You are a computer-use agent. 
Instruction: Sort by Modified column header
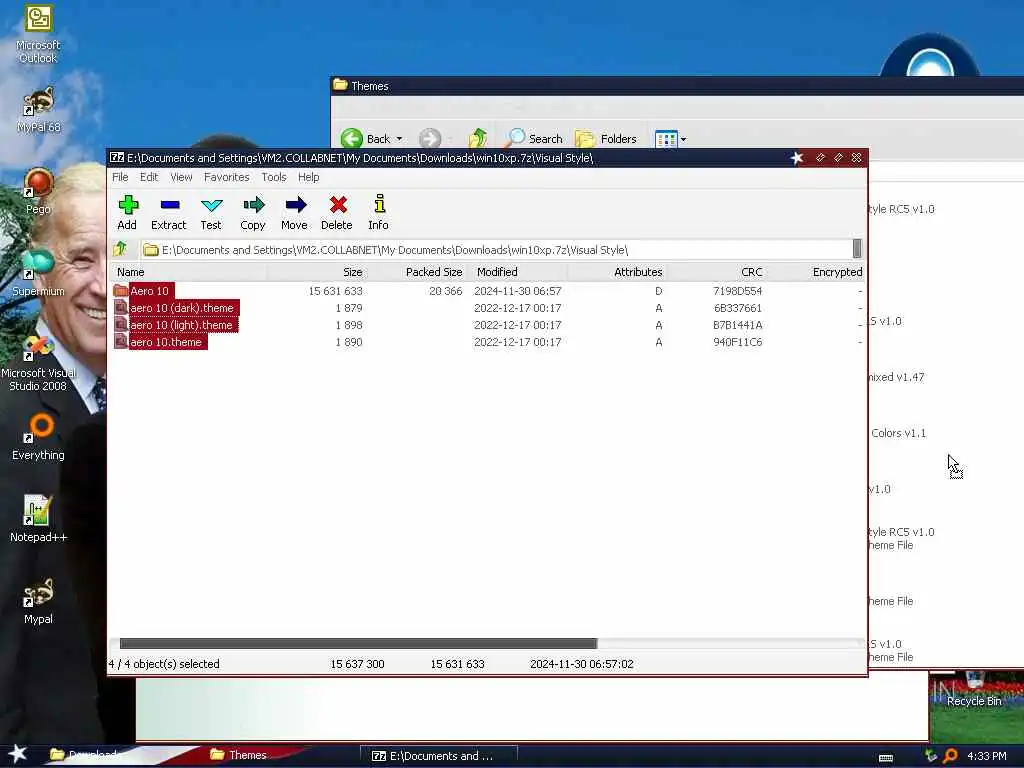518,272
